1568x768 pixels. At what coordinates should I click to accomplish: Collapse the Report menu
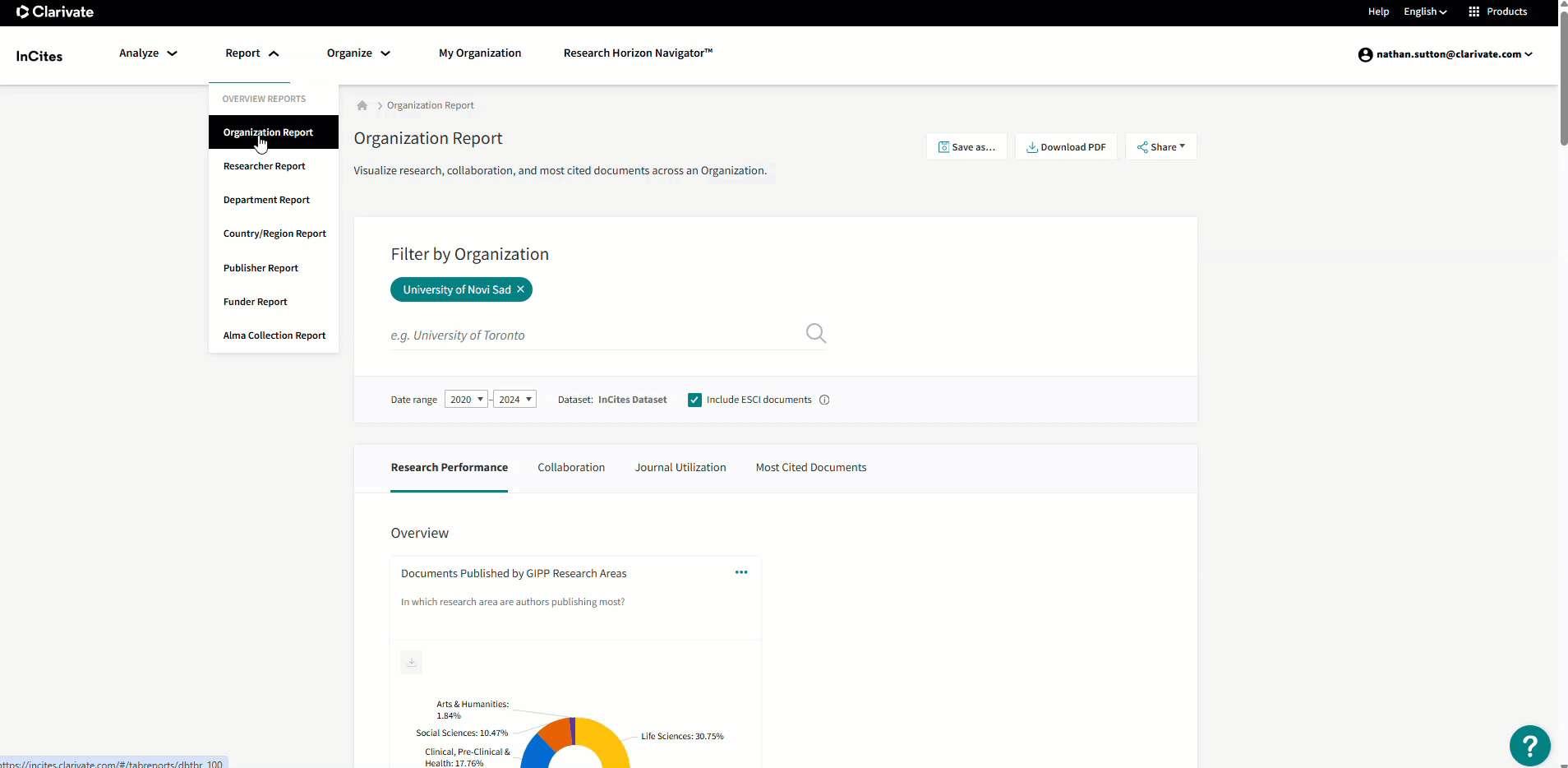click(252, 53)
